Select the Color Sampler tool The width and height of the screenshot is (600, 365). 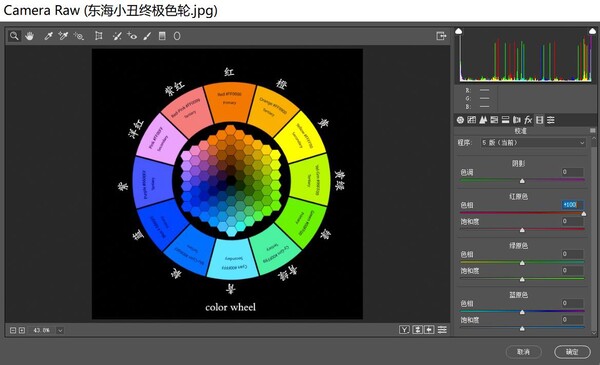tap(63, 36)
